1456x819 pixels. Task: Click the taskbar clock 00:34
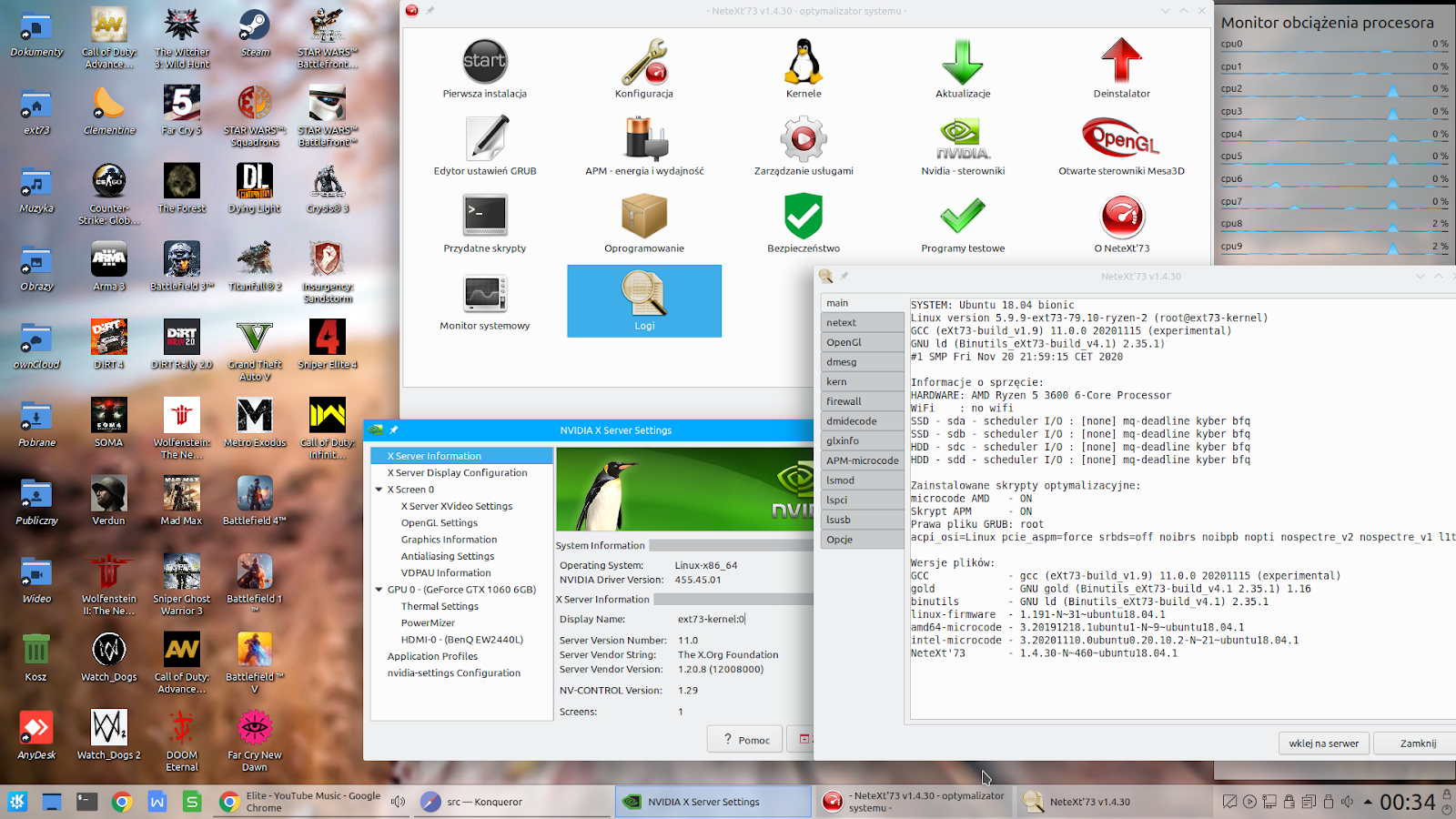pos(1407,802)
